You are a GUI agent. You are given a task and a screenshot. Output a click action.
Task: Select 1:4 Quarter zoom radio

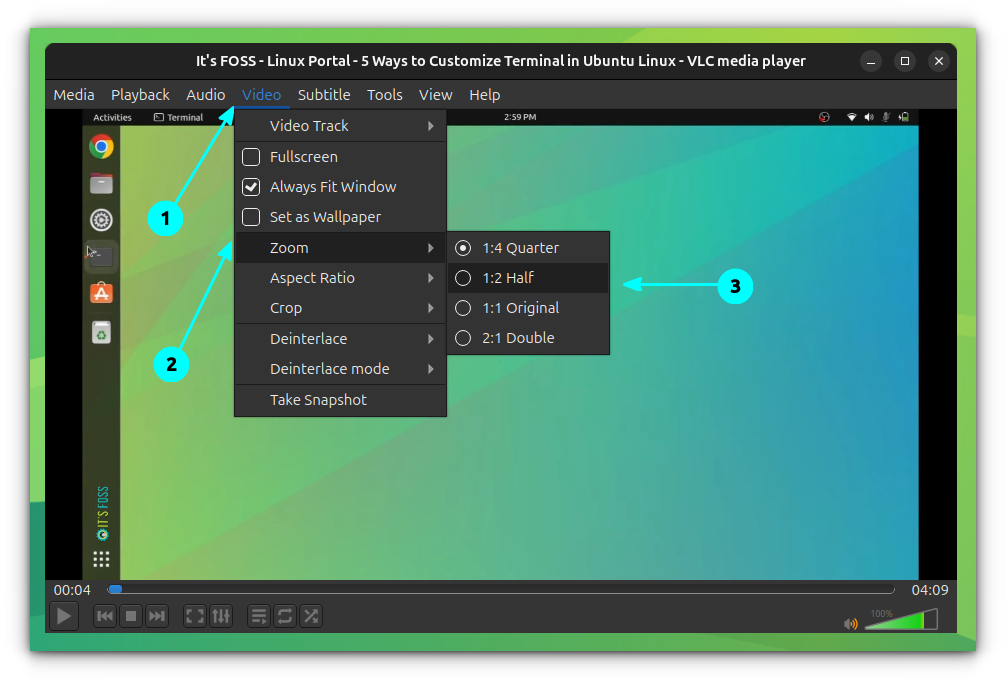point(463,248)
